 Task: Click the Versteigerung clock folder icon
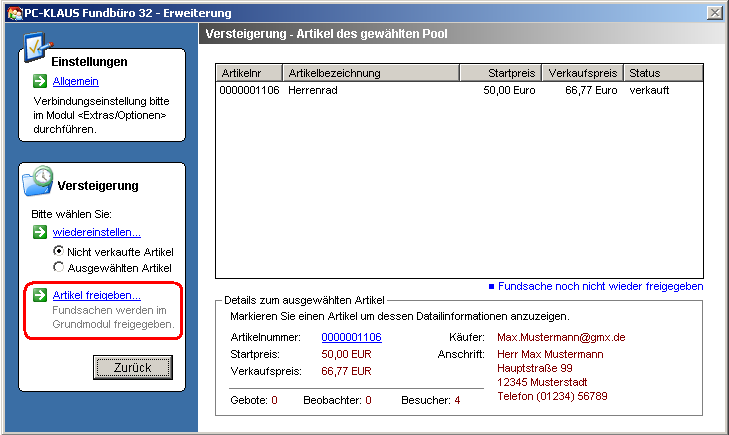[39, 180]
